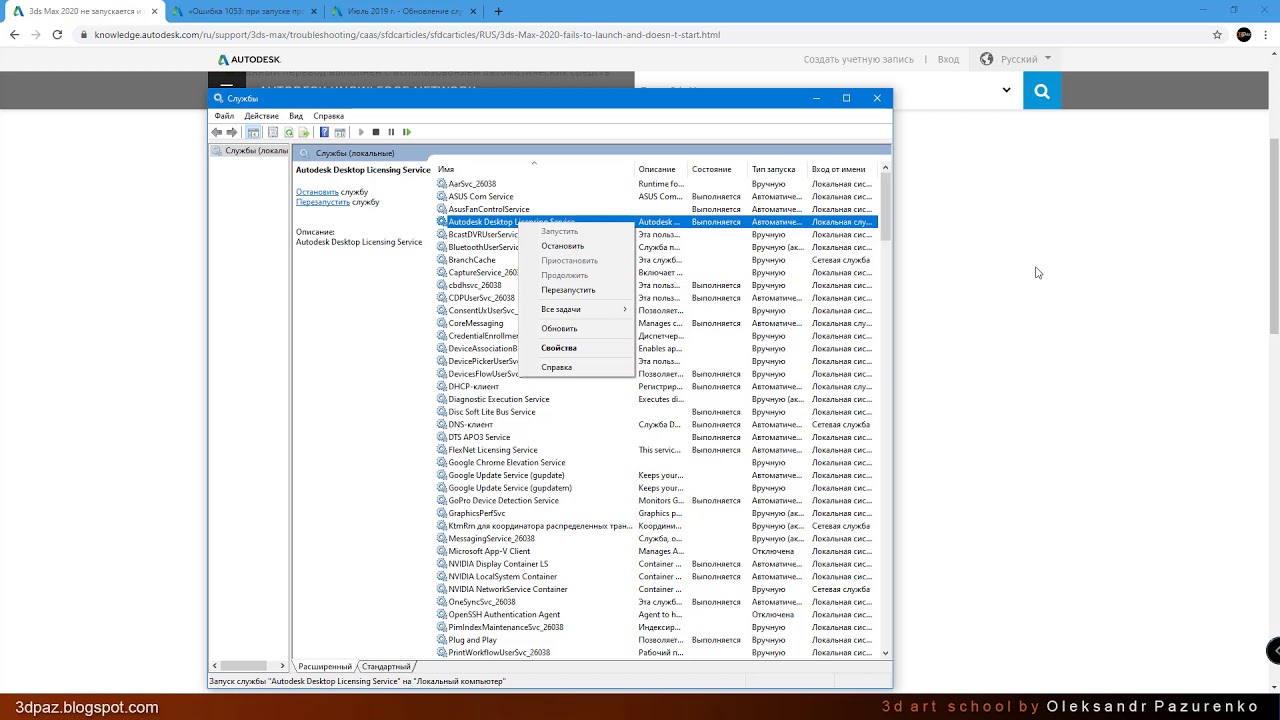
Task: Click the Pause service toolbar icon
Action: pyautogui.click(x=391, y=132)
